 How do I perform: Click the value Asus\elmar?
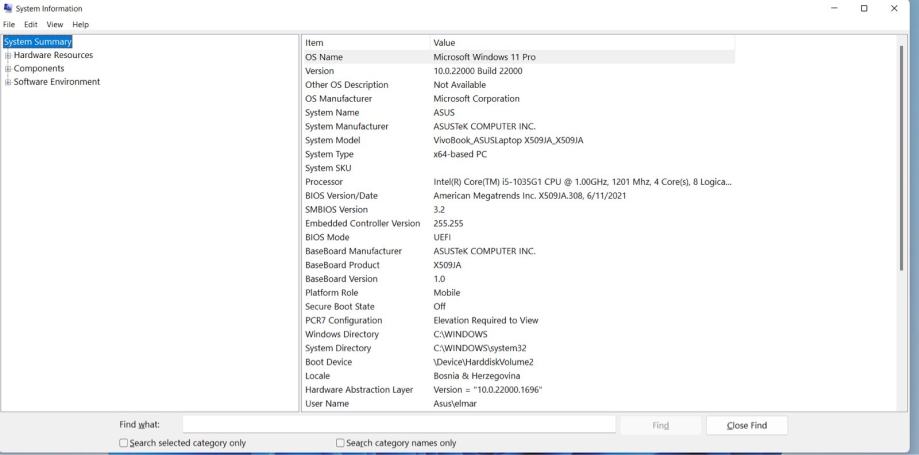click(455, 404)
